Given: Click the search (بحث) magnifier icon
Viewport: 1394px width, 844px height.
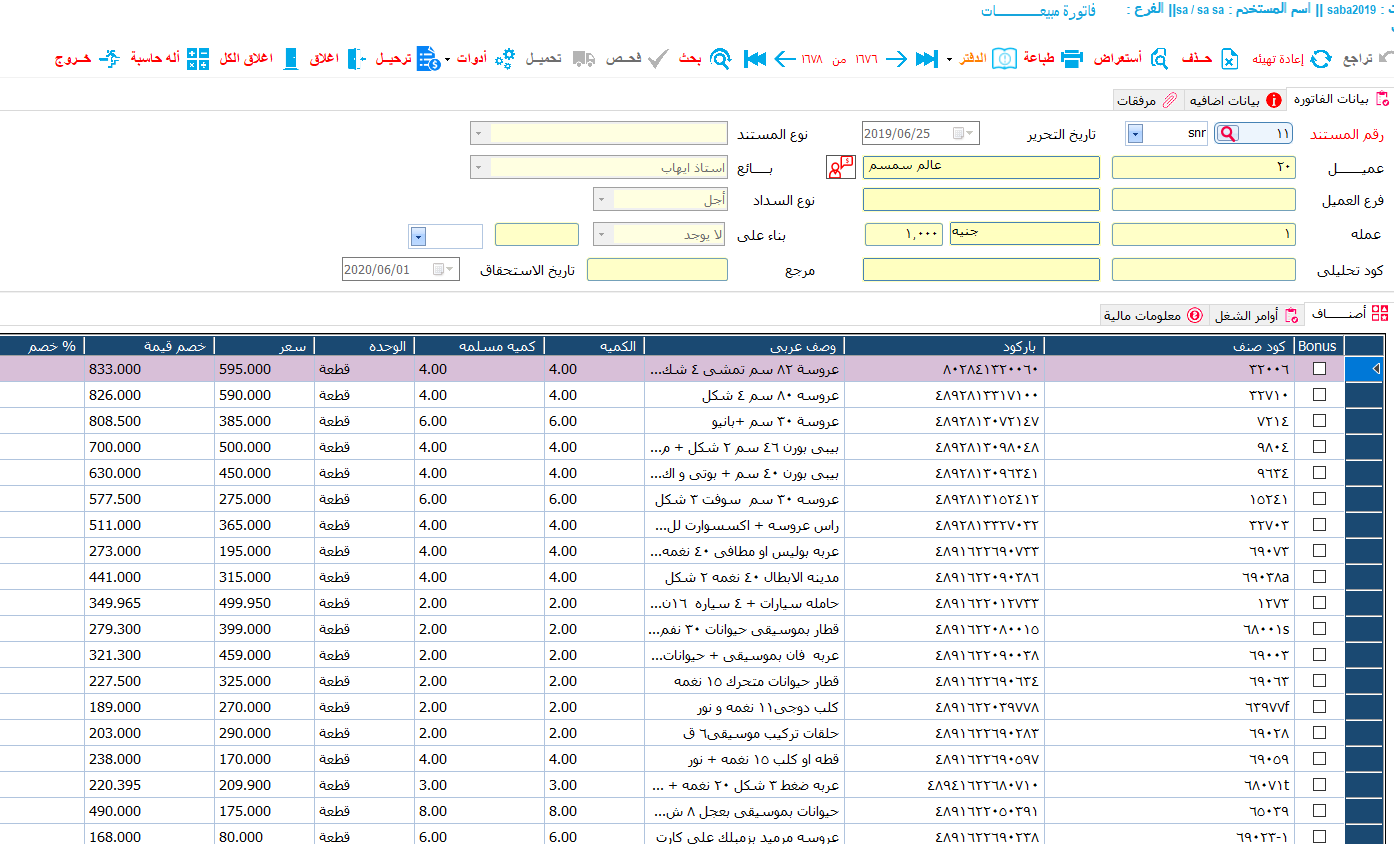Looking at the screenshot, I should tap(720, 58).
